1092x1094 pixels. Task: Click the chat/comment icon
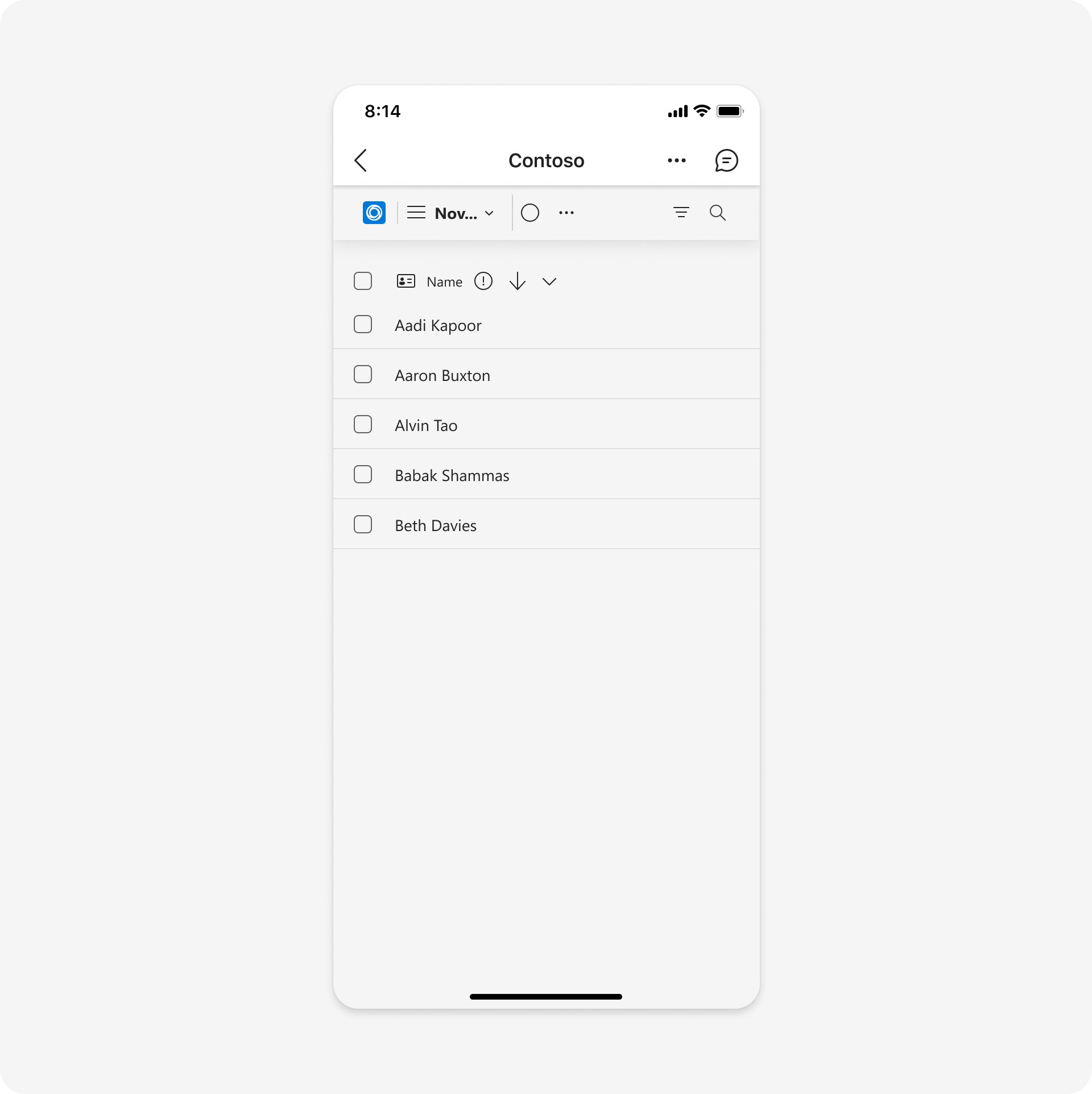coord(726,160)
